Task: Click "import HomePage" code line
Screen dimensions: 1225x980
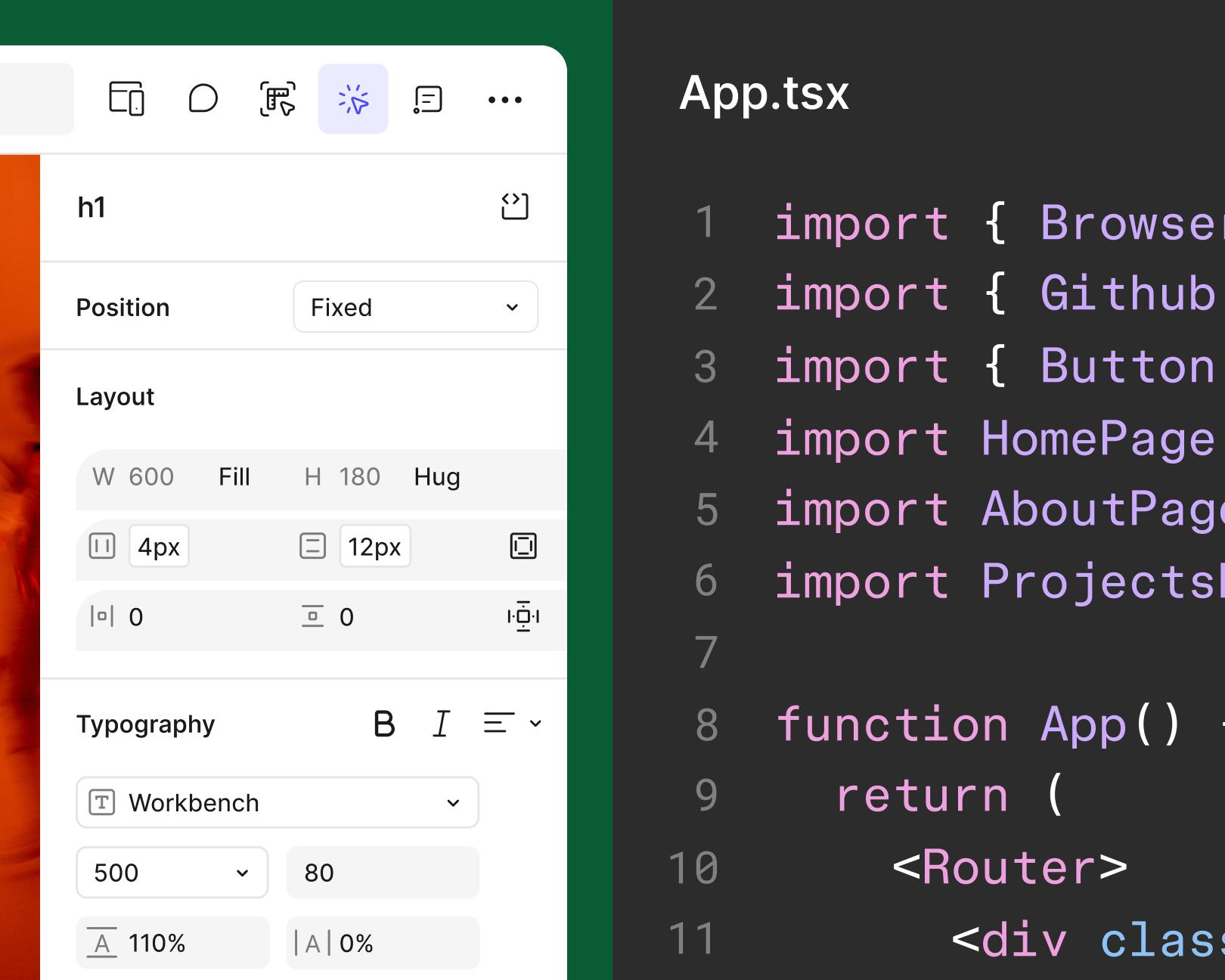Action: tap(994, 439)
